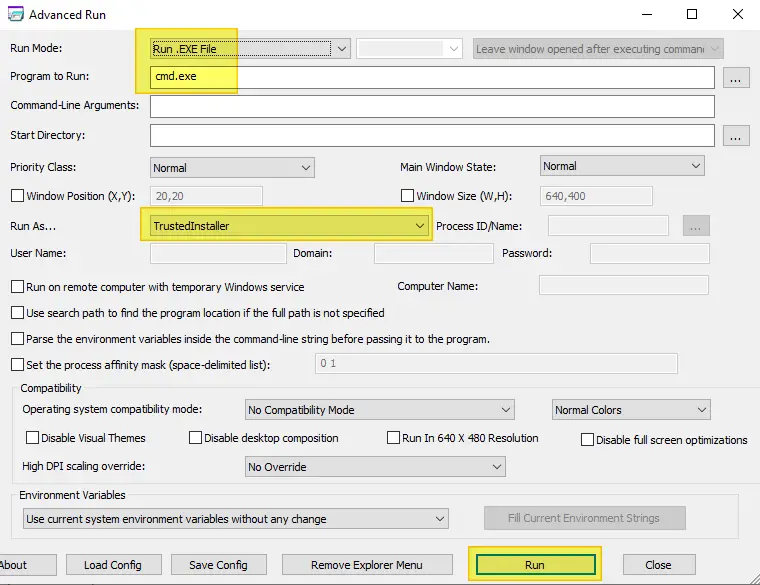
Task: Click the Advanced Run app icon in title bar
Action: (16, 14)
